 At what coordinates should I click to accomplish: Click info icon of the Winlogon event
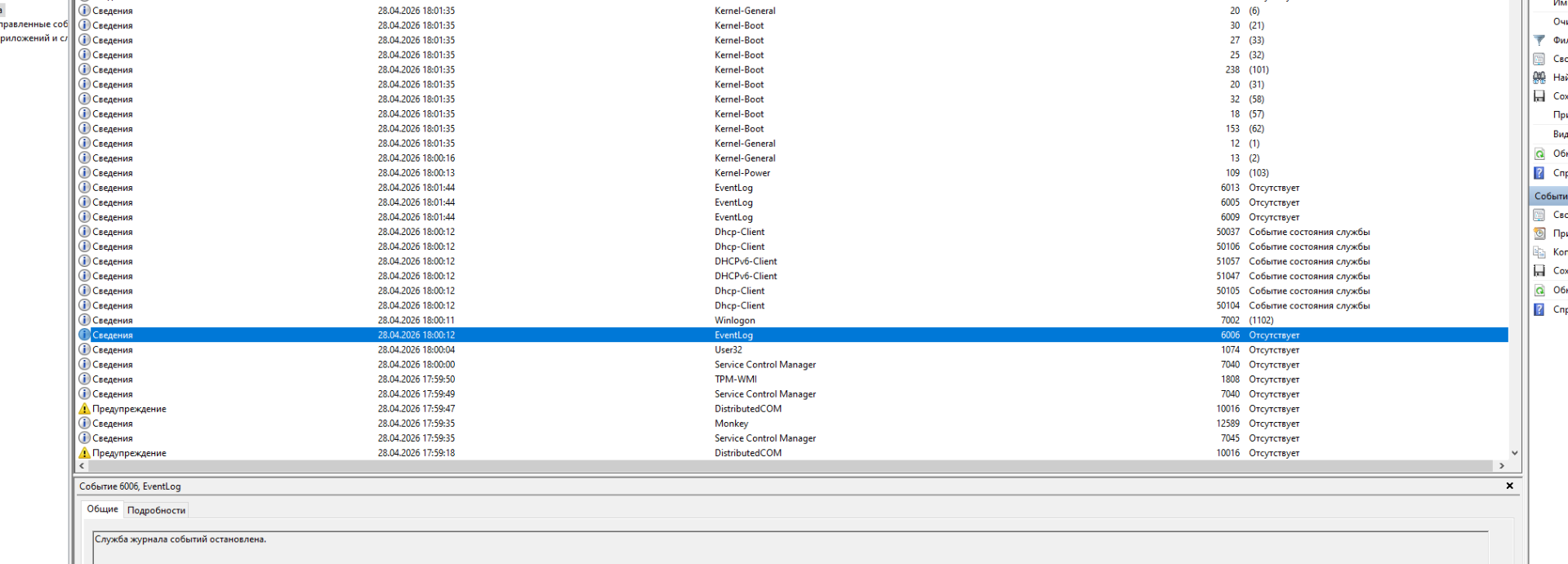pyautogui.click(x=84, y=320)
